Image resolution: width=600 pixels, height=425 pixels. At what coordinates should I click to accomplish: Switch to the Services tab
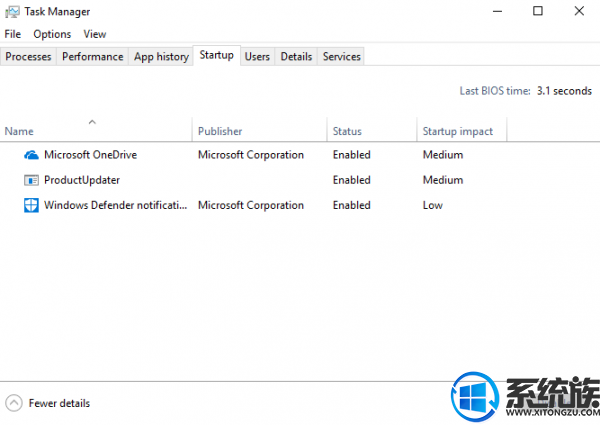coord(341,57)
